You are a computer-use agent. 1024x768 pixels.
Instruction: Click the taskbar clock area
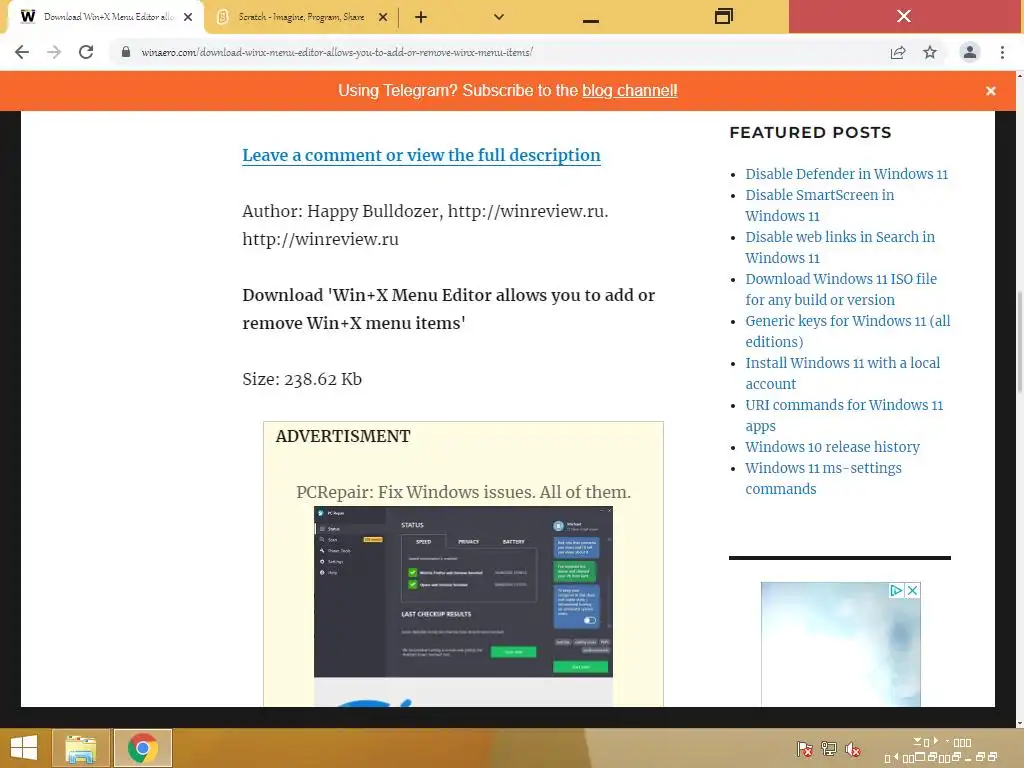pos(942,750)
